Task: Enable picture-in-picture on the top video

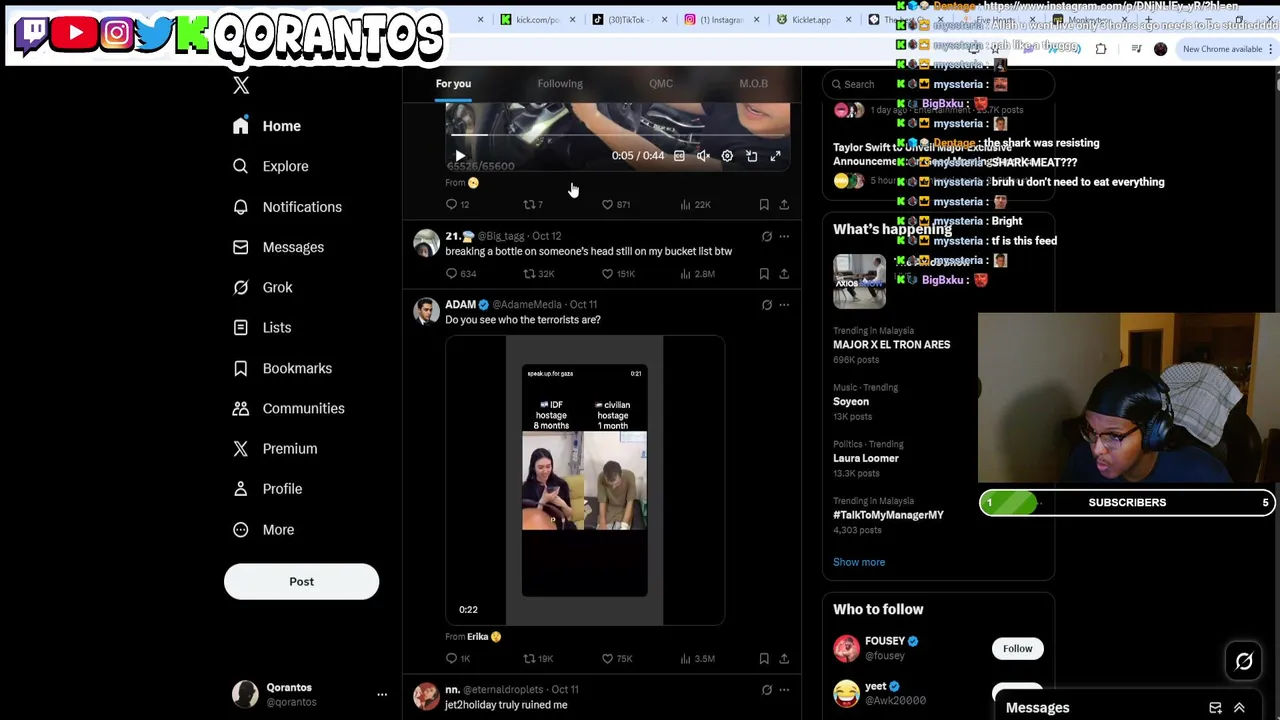Action: coord(751,156)
